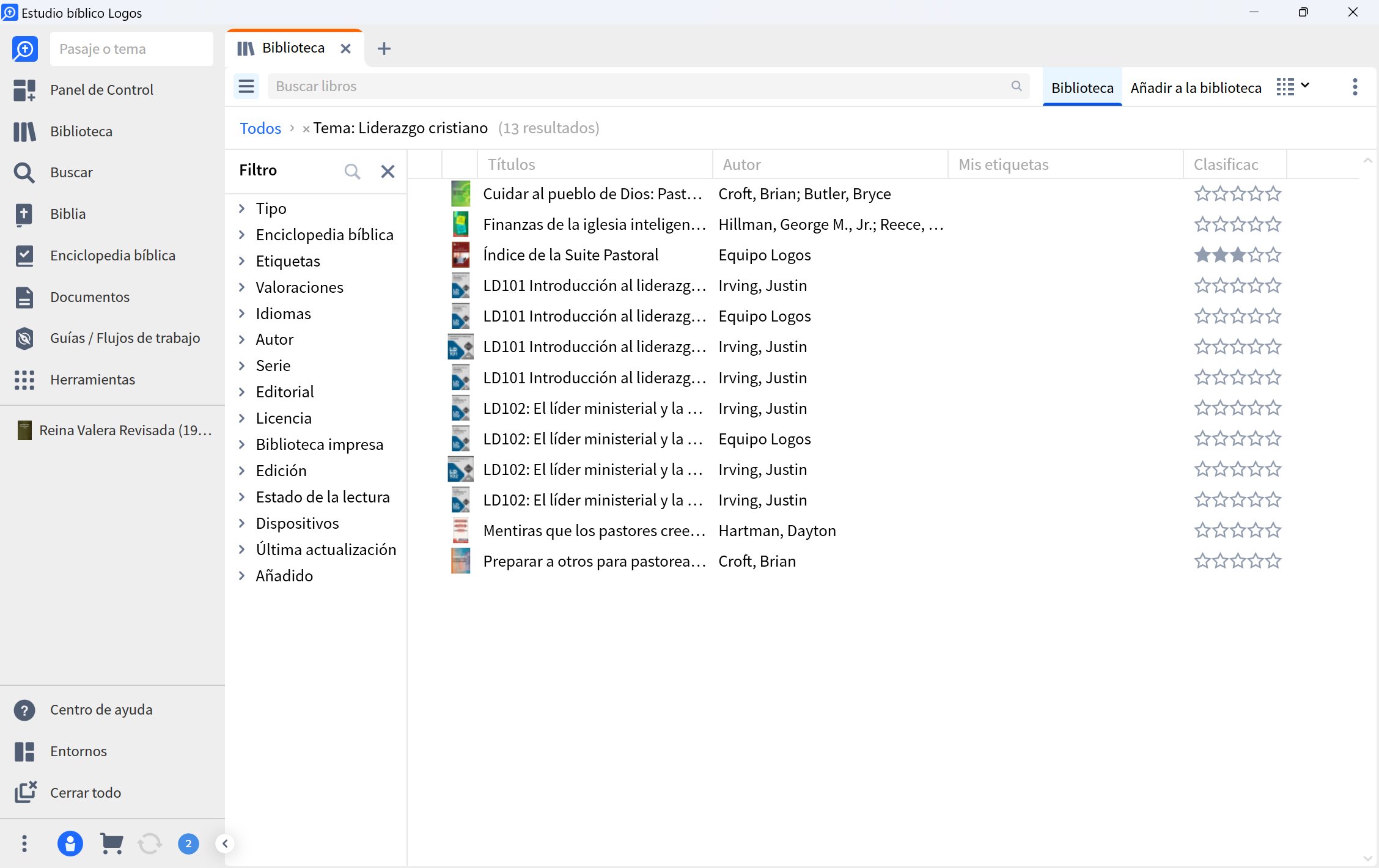
Task: Open Cuidar al pueblo de Dios book
Action: tap(592, 194)
